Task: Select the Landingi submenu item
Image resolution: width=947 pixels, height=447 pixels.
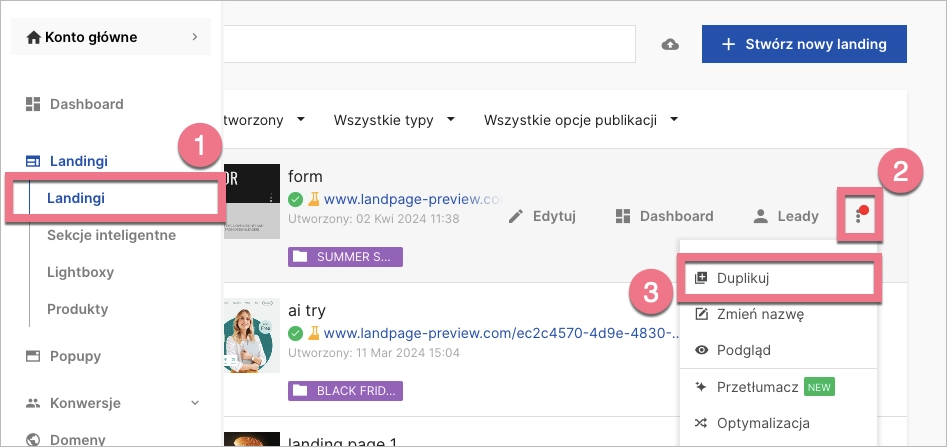Action: click(x=76, y=198)
